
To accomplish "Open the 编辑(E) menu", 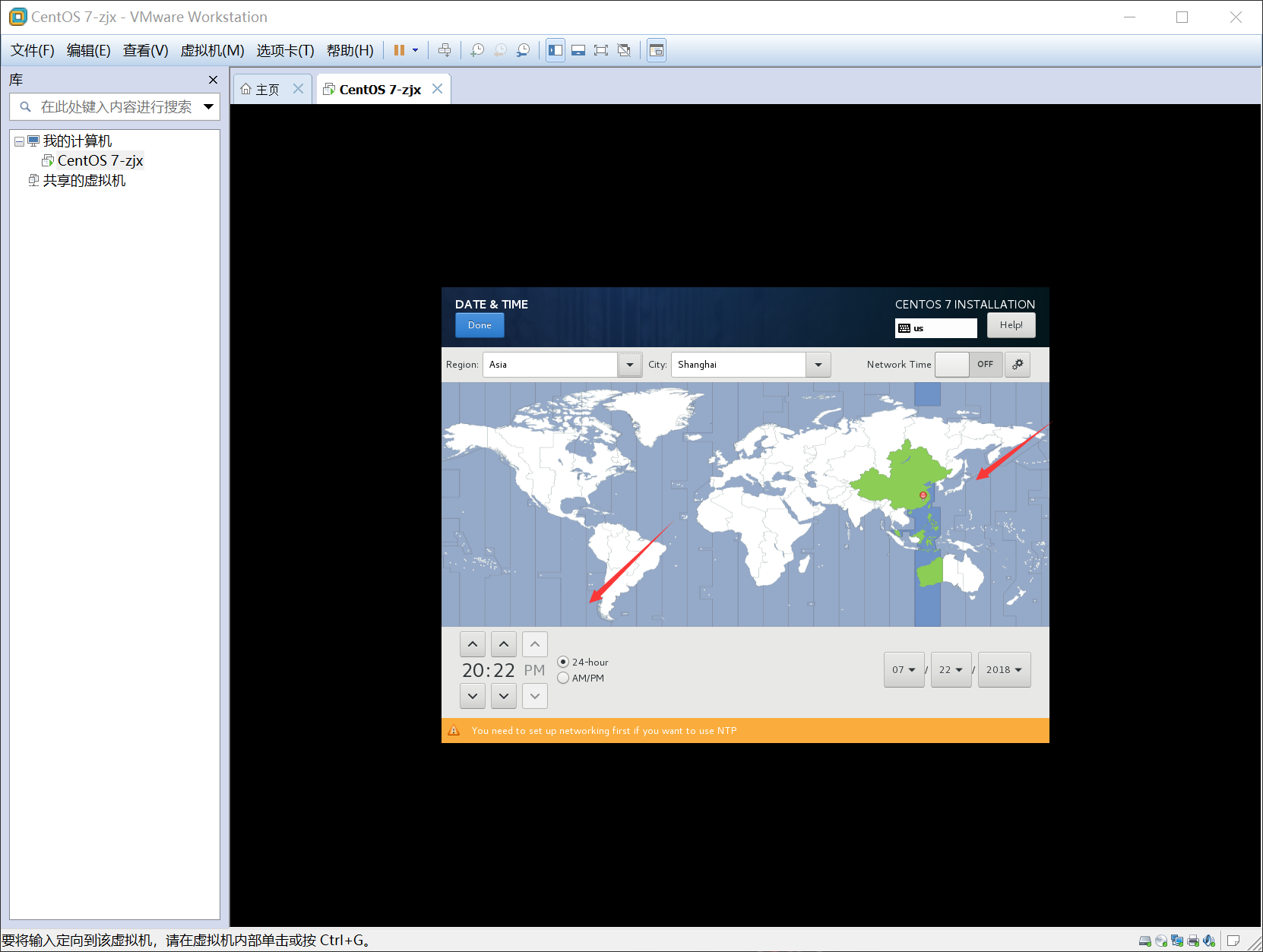I will 89,51.
